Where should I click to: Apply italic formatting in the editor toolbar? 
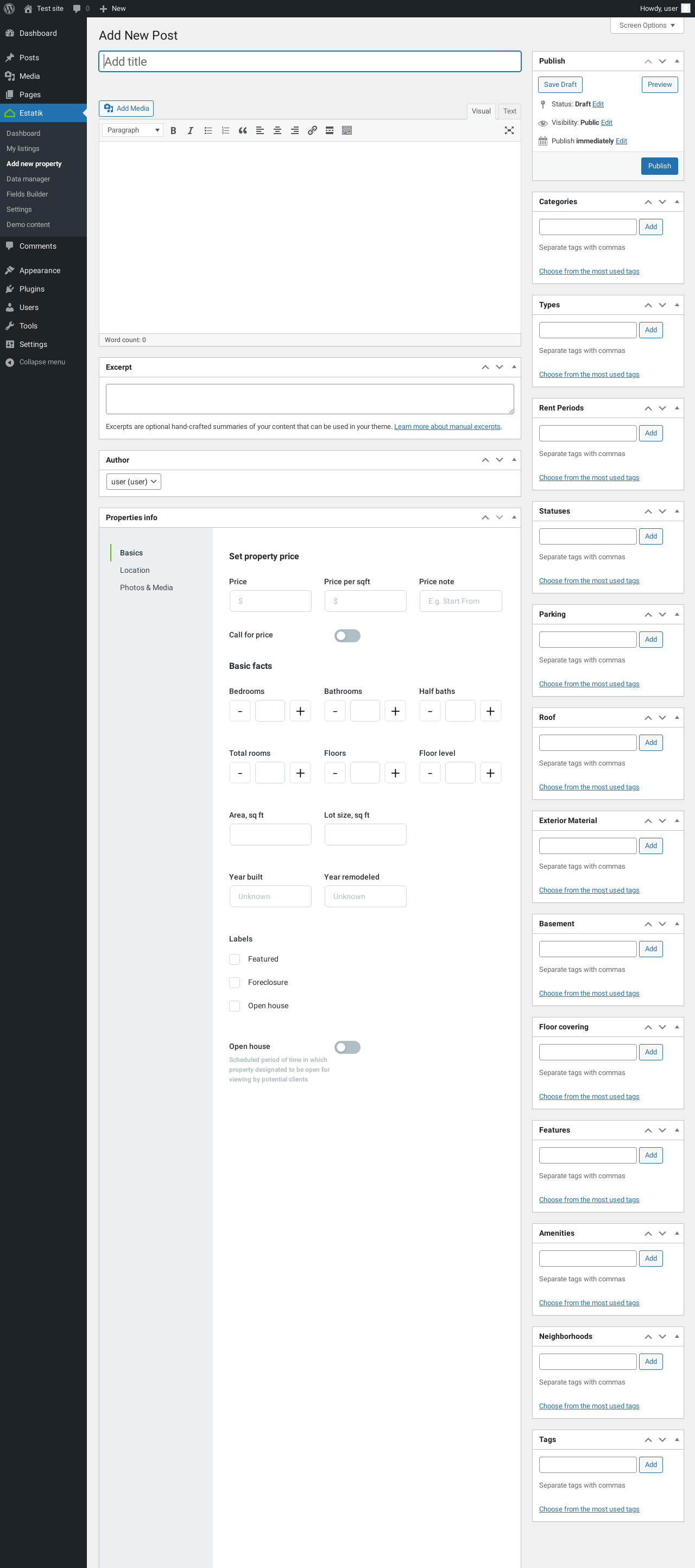click(x=191, y=130)
